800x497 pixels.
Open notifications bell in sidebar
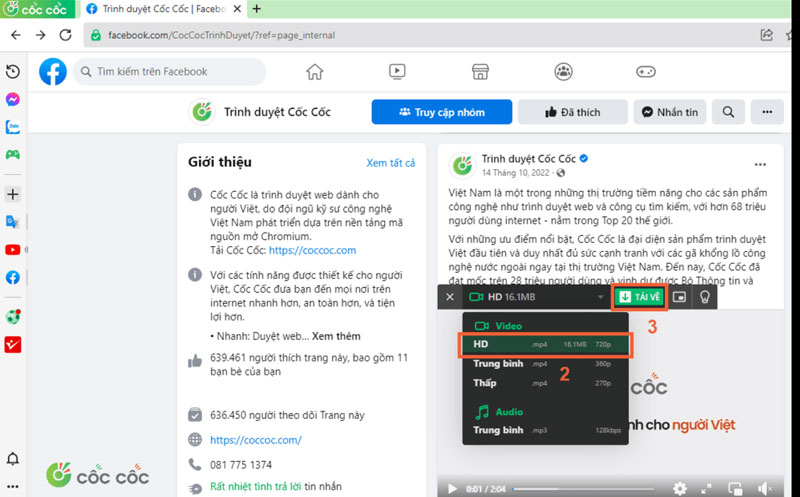point(13,459)
